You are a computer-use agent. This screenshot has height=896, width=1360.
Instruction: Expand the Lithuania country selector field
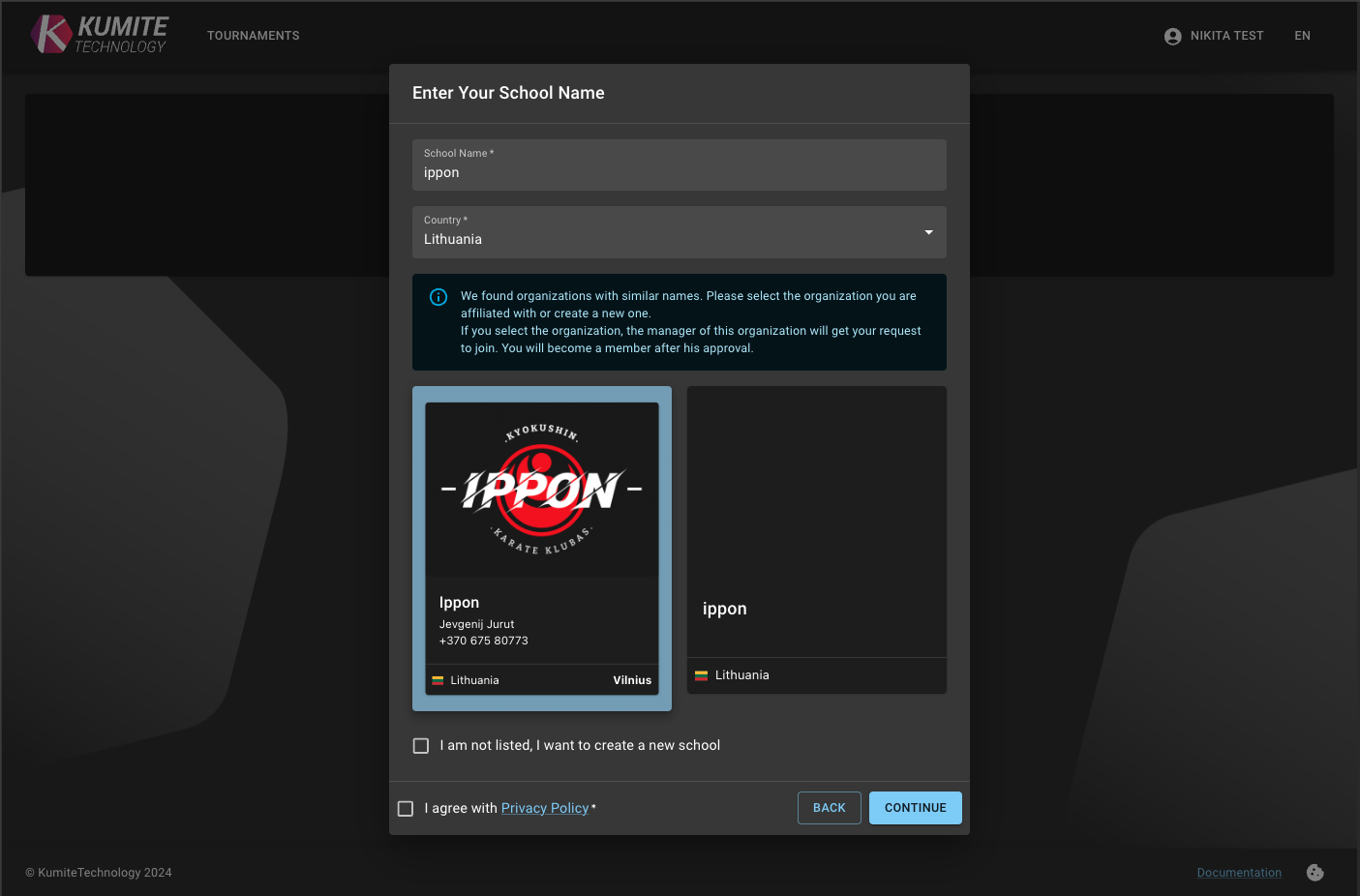pyautogui.click(x=668, y=232)
